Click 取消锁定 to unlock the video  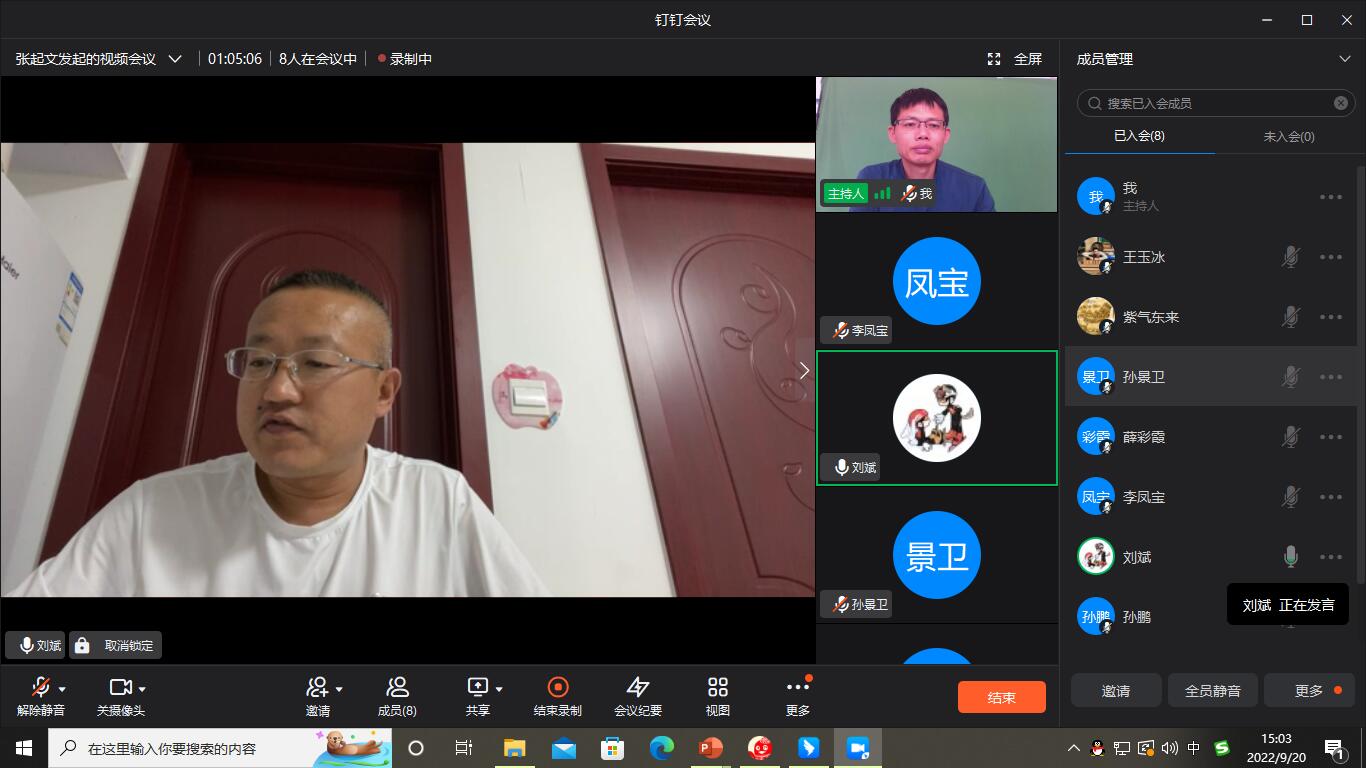tap(116, 646)
